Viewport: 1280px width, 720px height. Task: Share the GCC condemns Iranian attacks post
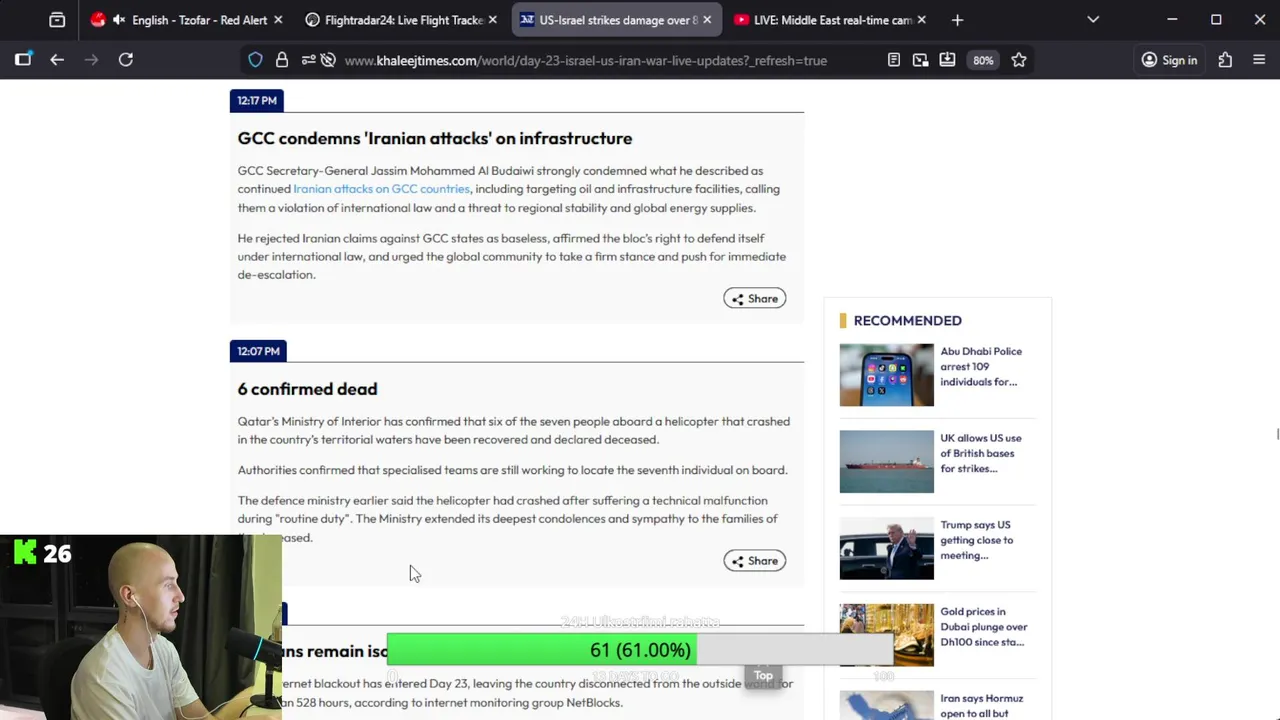pyautogui.click(x=755, y=298)
